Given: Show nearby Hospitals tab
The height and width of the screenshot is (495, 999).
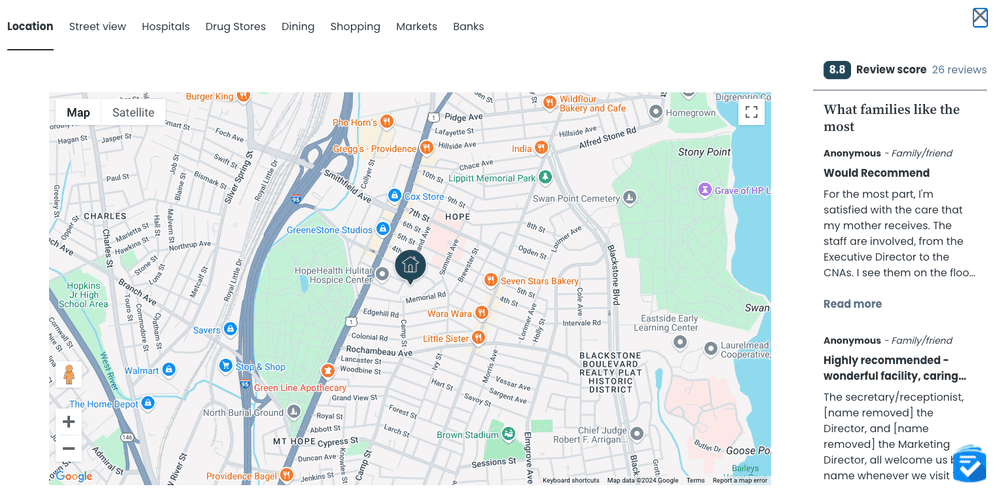Looking at the screenshot, I should [166, 27].
